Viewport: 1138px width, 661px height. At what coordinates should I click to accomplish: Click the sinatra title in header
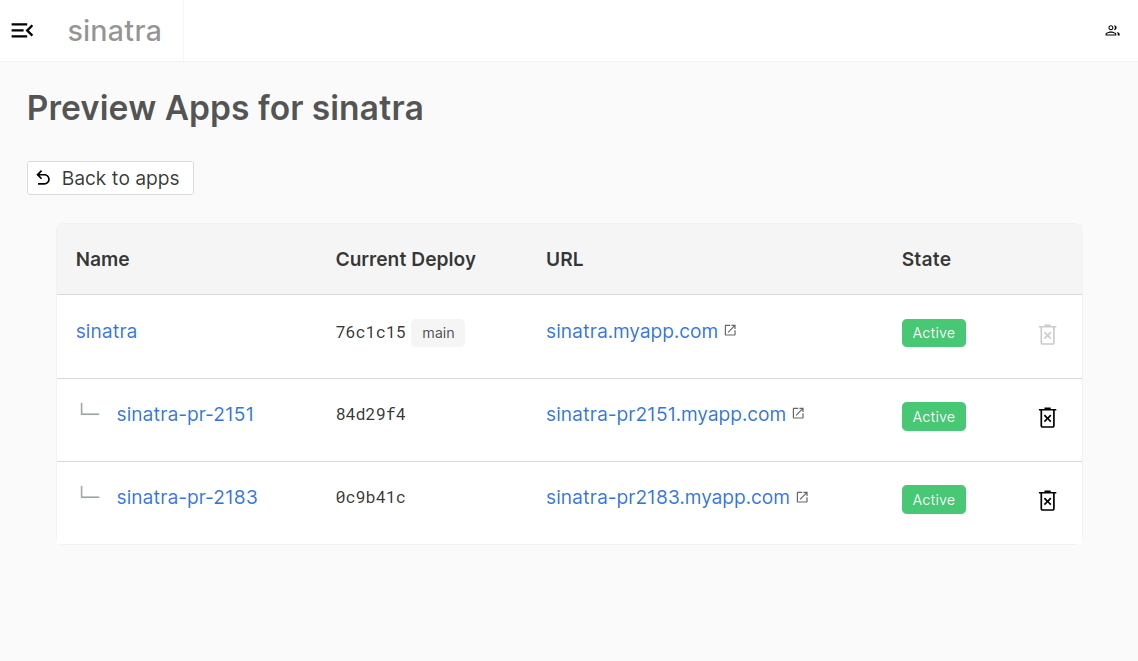point(114,31)
